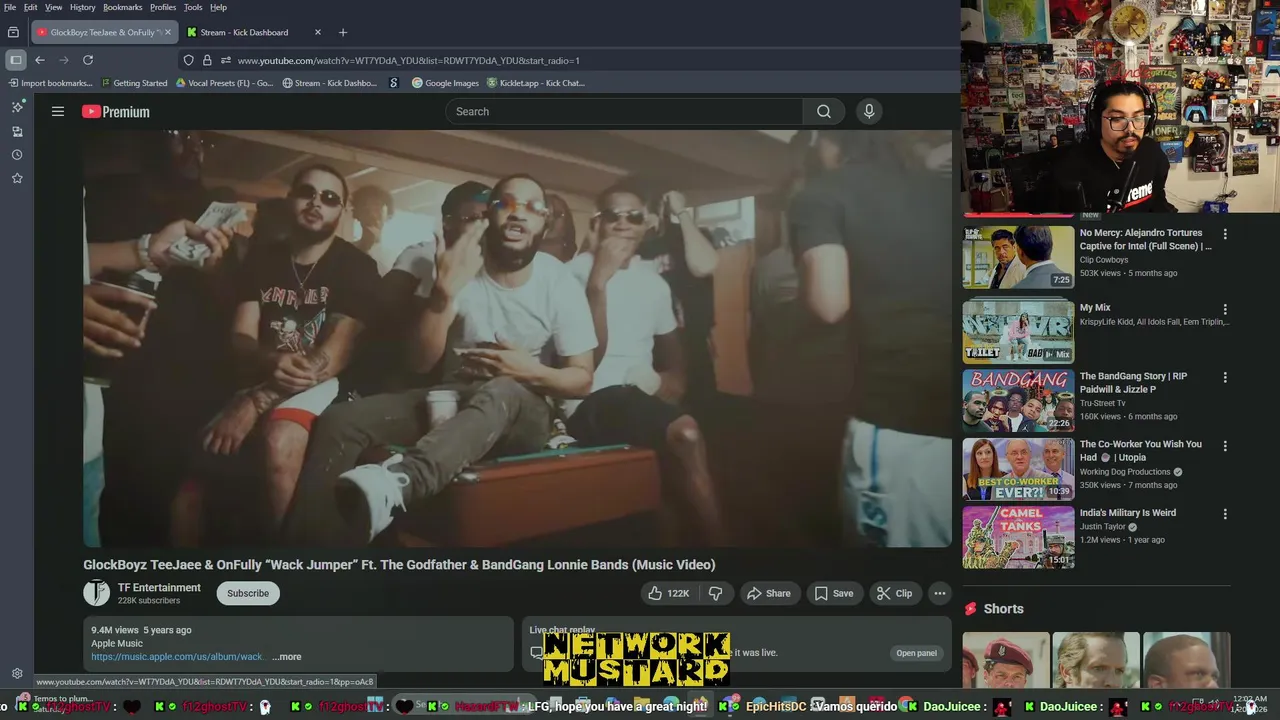
Task: Open the Help menu
Action: [x=218, y=7]
